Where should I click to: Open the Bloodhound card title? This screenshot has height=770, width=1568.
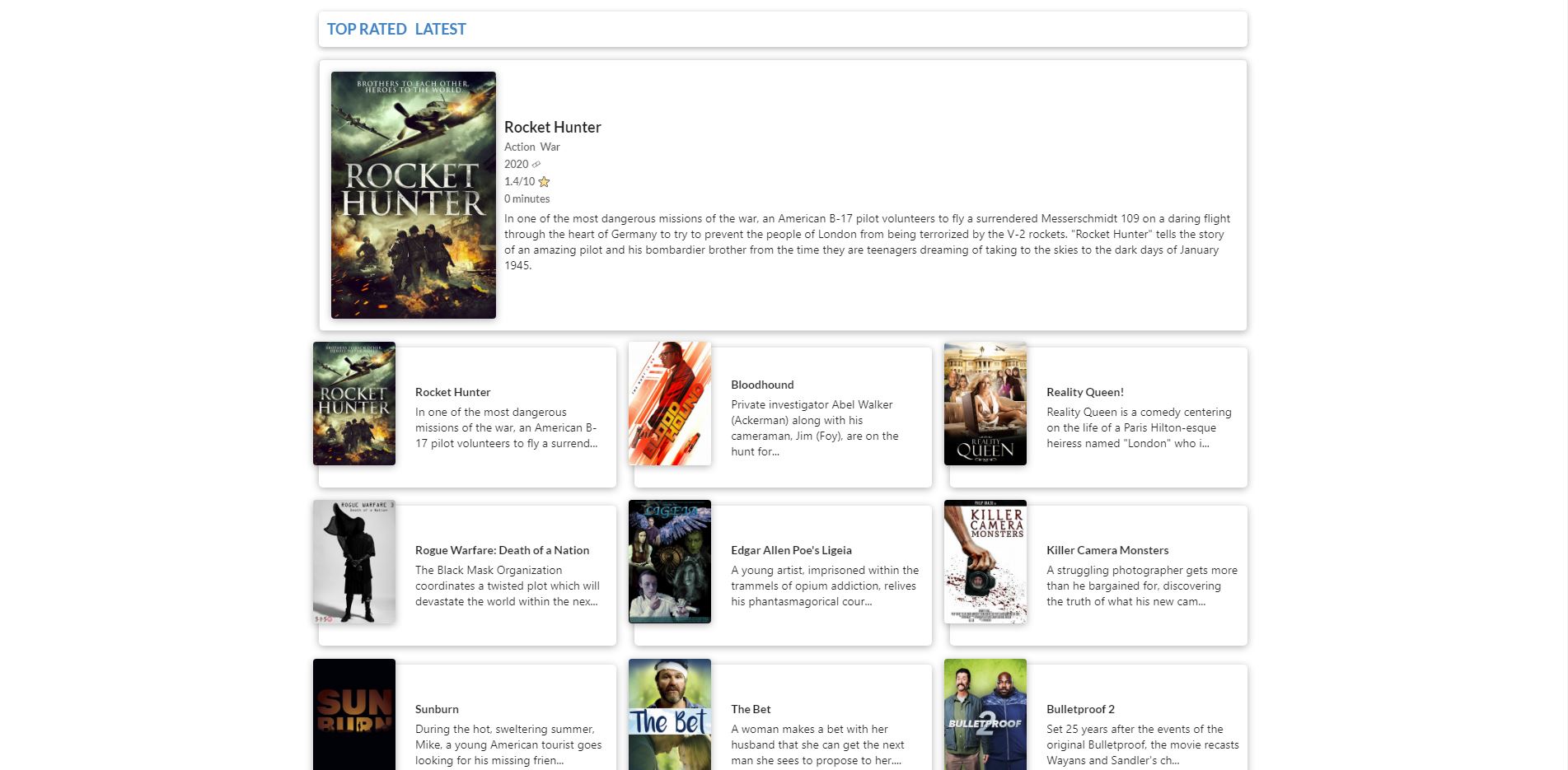point(763,385)
